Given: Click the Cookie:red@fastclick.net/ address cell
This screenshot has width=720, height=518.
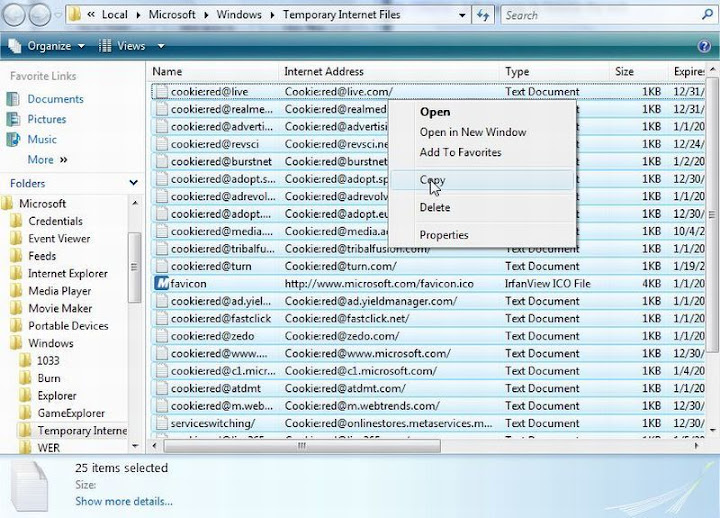Looking at the screenshot, I should (347, 319).
